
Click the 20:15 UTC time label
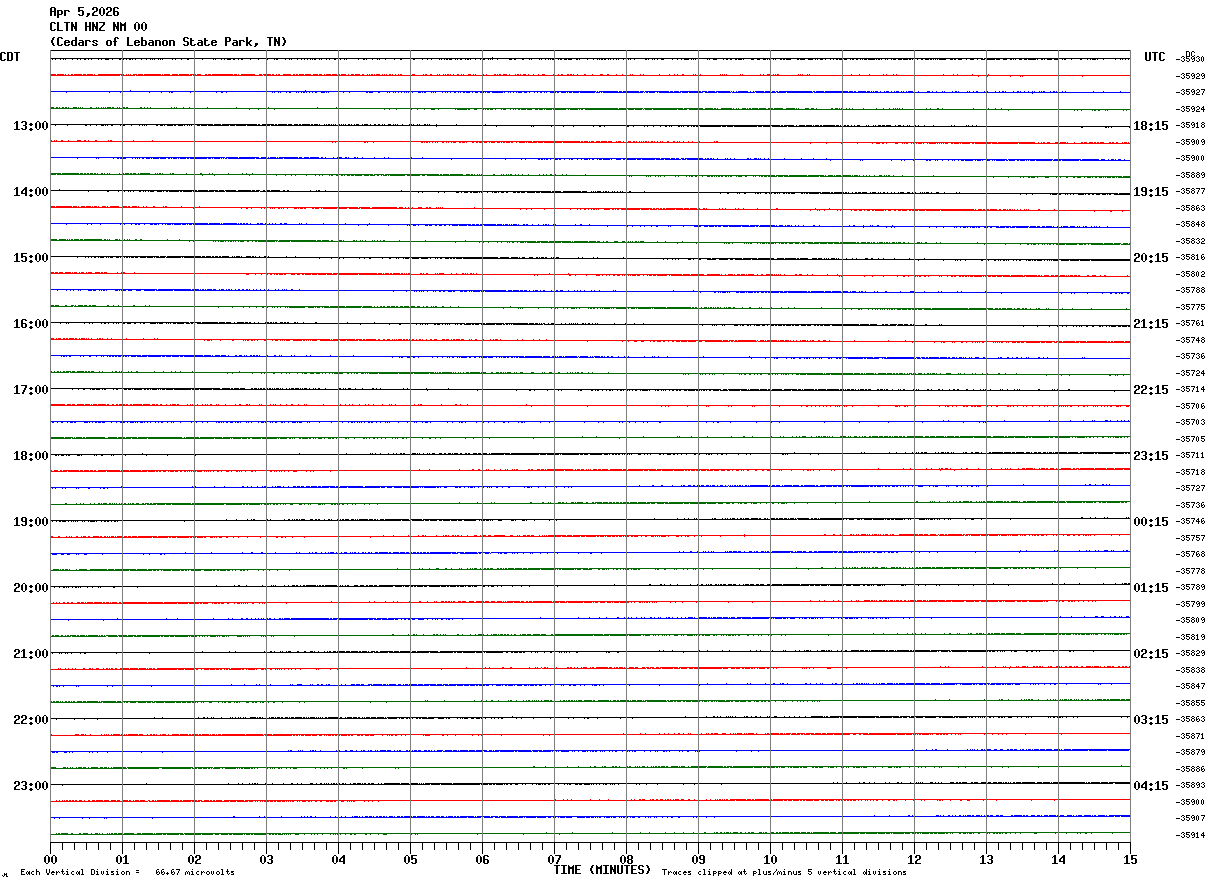click(1150, 258)
